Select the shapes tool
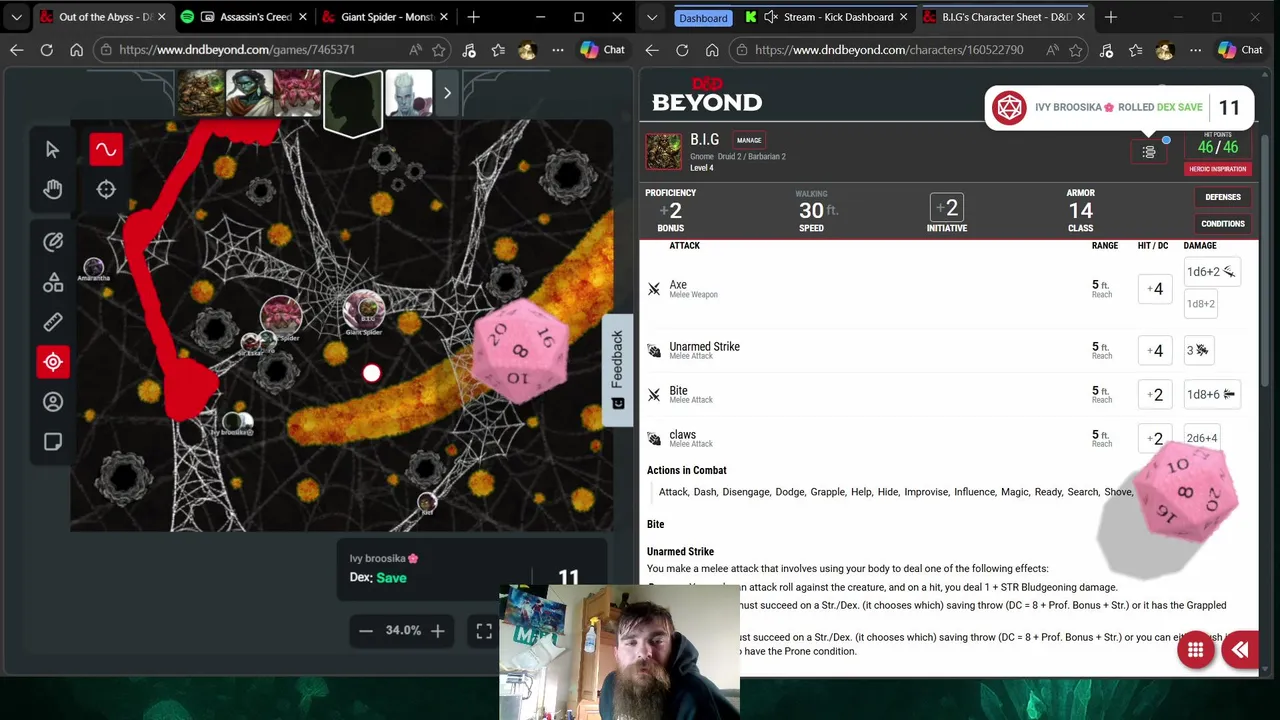1280x720 pixels. tap(53, 282)
